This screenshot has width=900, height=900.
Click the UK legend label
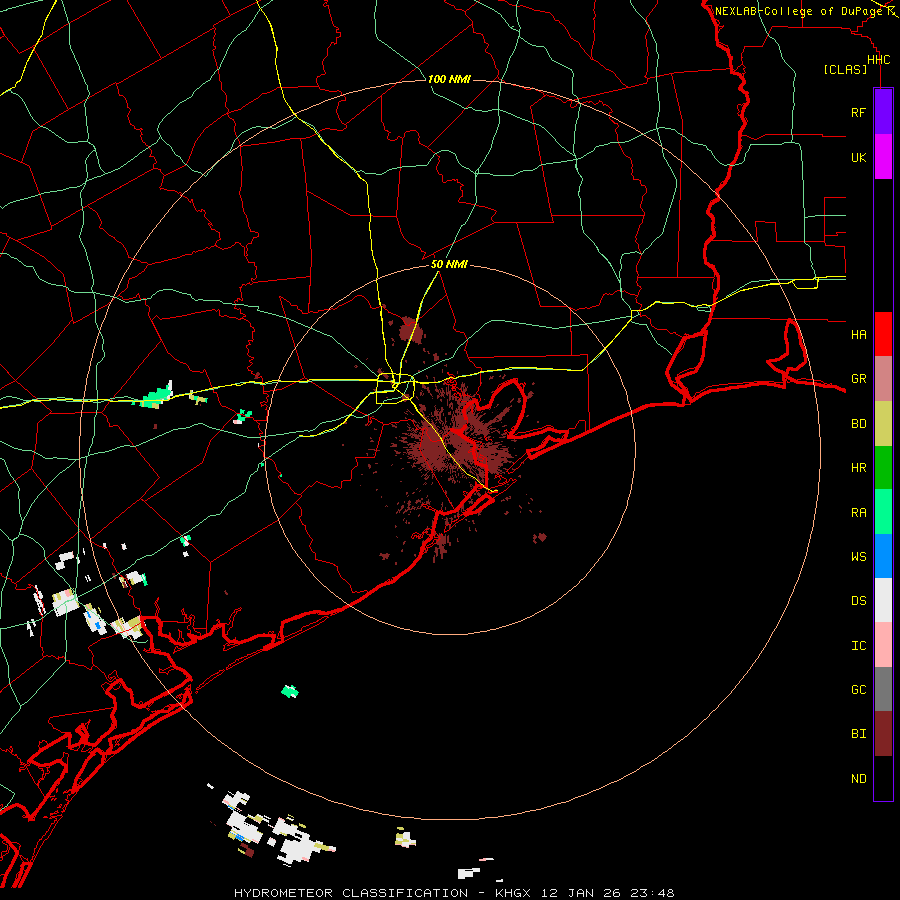tap(858, 157)
